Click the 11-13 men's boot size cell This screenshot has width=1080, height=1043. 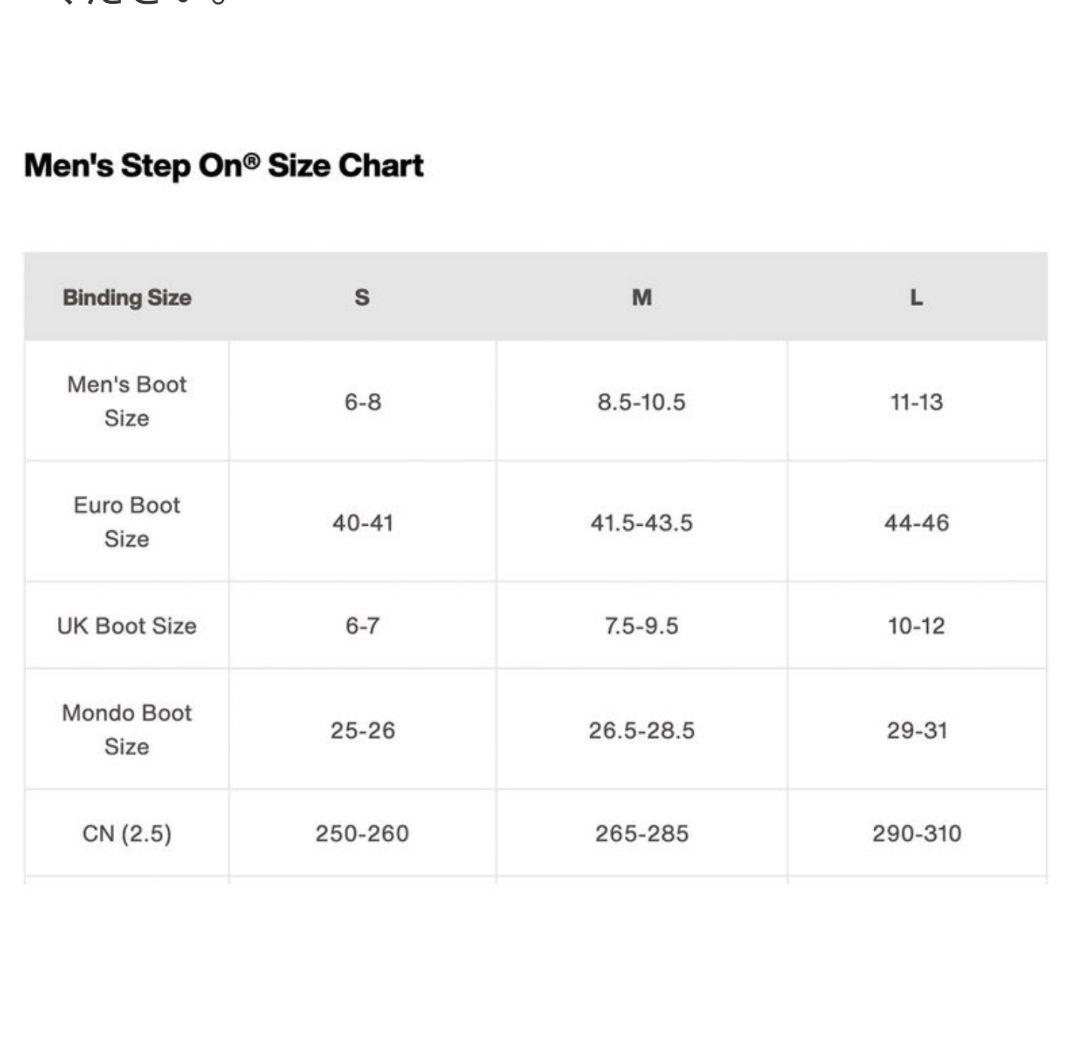[916, 403]
